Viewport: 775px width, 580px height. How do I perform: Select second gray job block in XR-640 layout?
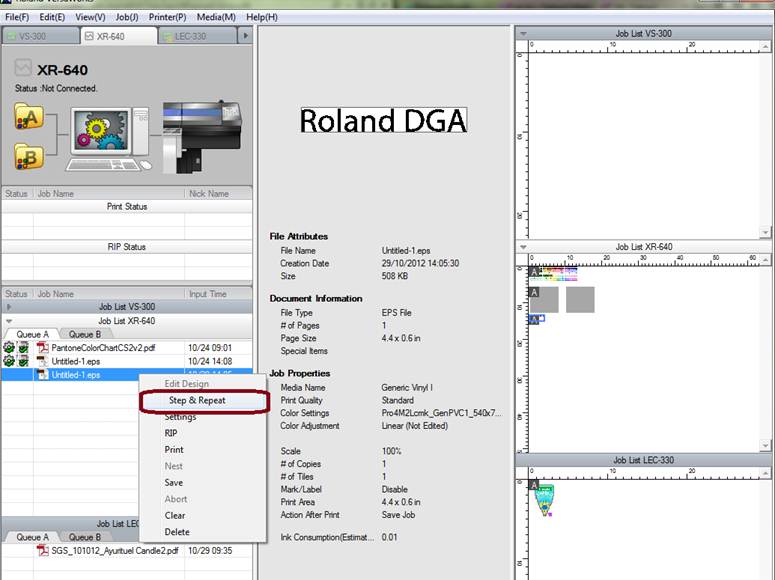(x=580, y=300)
